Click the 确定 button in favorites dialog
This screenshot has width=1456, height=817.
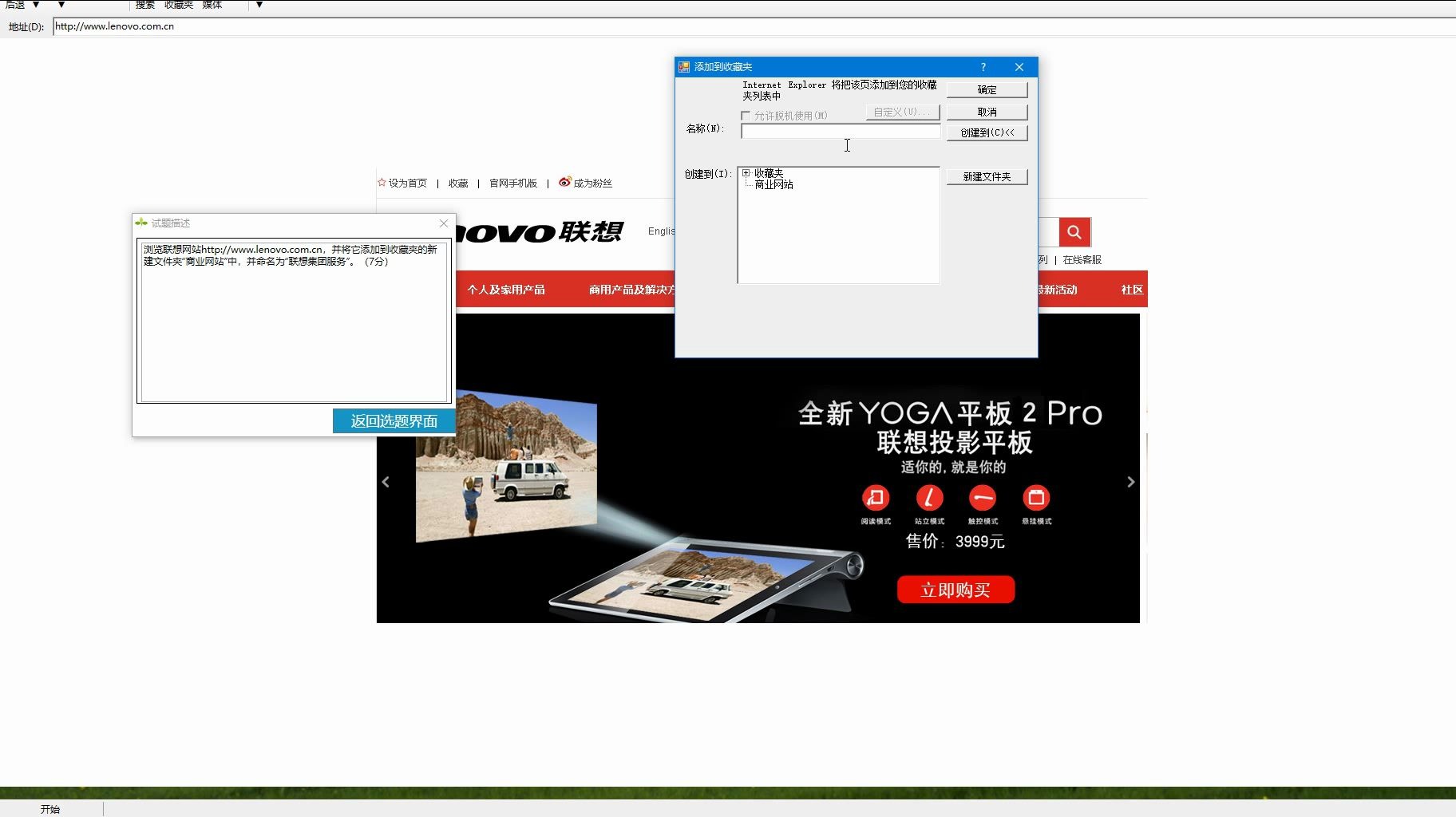(987, 89)
